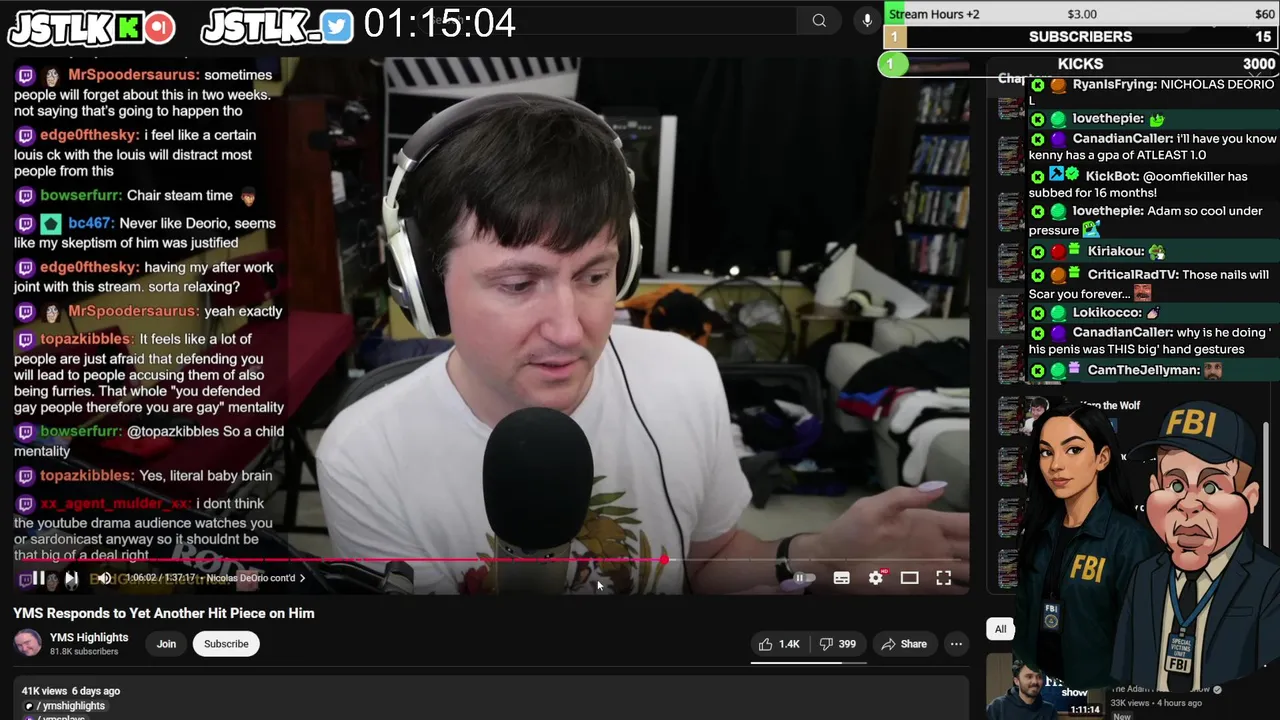Subscribe to YMS Highlights
1280x720 pixels.
(x=226, y=644)
